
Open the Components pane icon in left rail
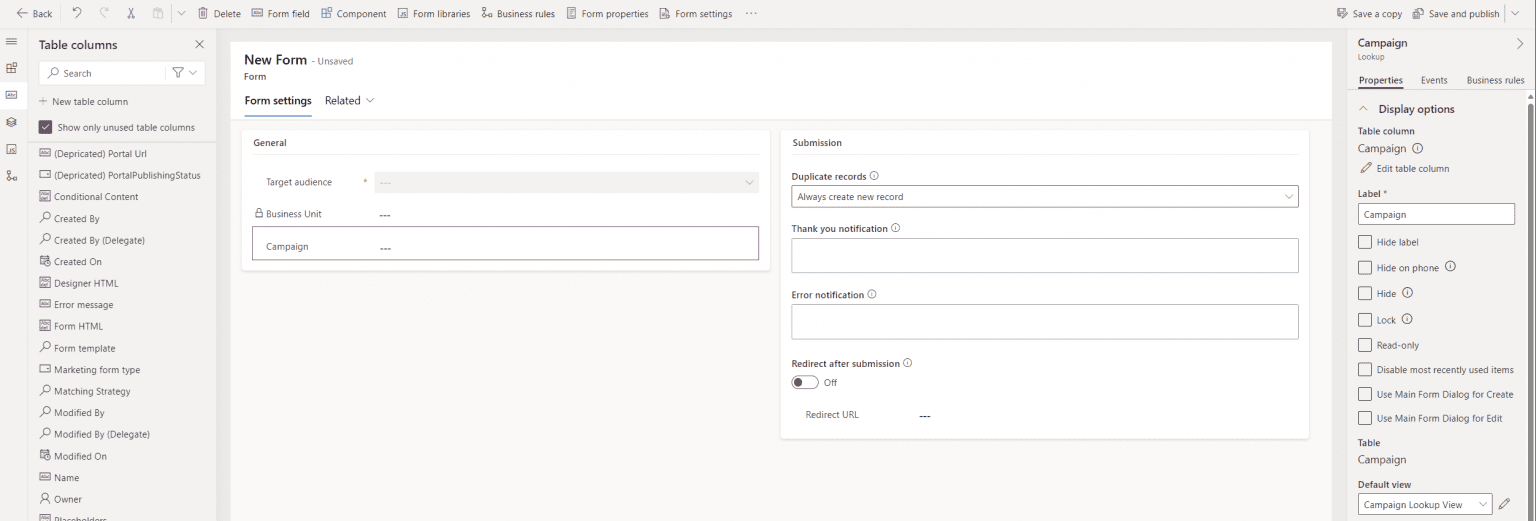tap(12, 68)
